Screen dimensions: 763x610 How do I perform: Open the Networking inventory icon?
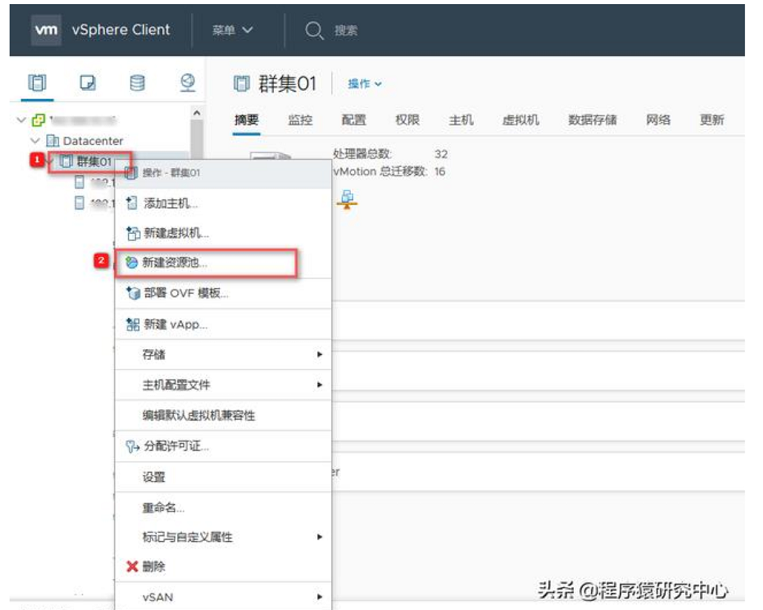188,83
